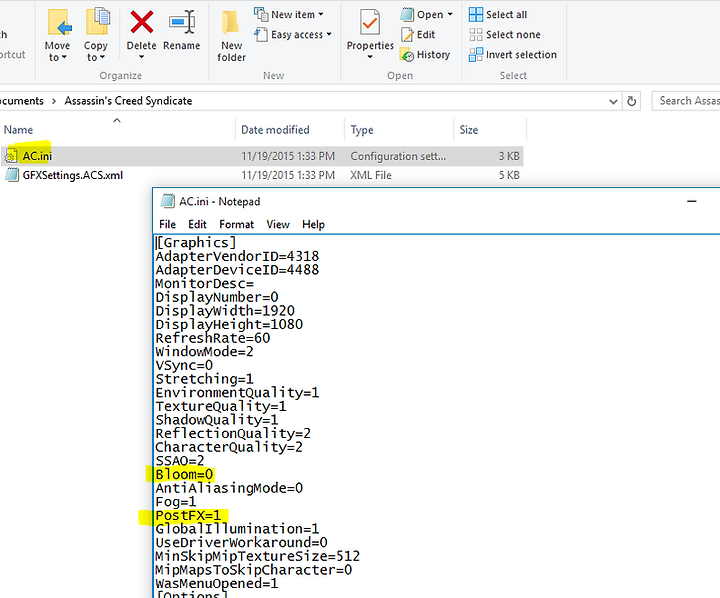Click the RefreshRate=60 line

[x=213, y=338]
